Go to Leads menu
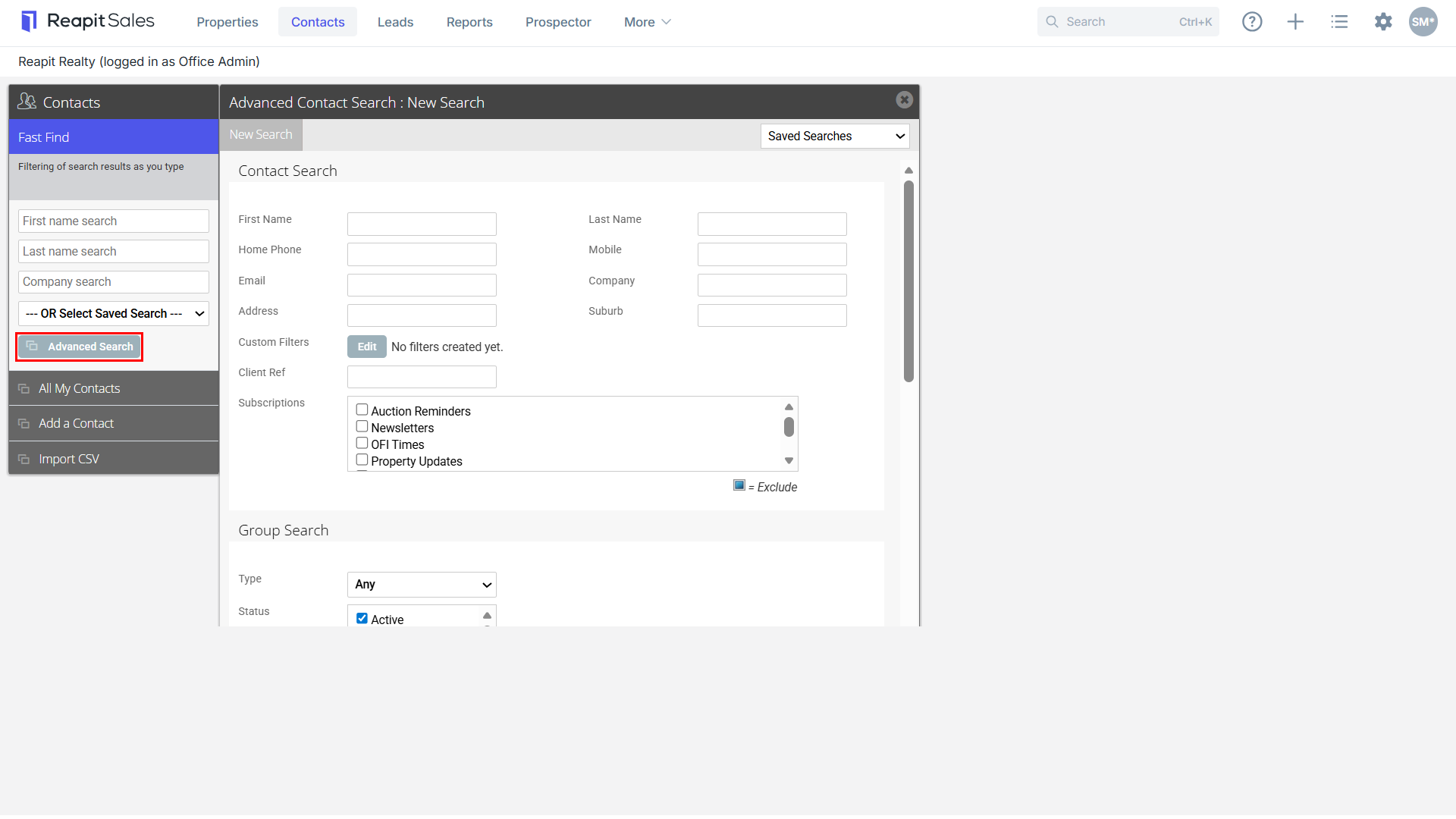Image resolution: width=1456 pixels, height=819 pixels. pyautogui.click(x=395, y=22)
